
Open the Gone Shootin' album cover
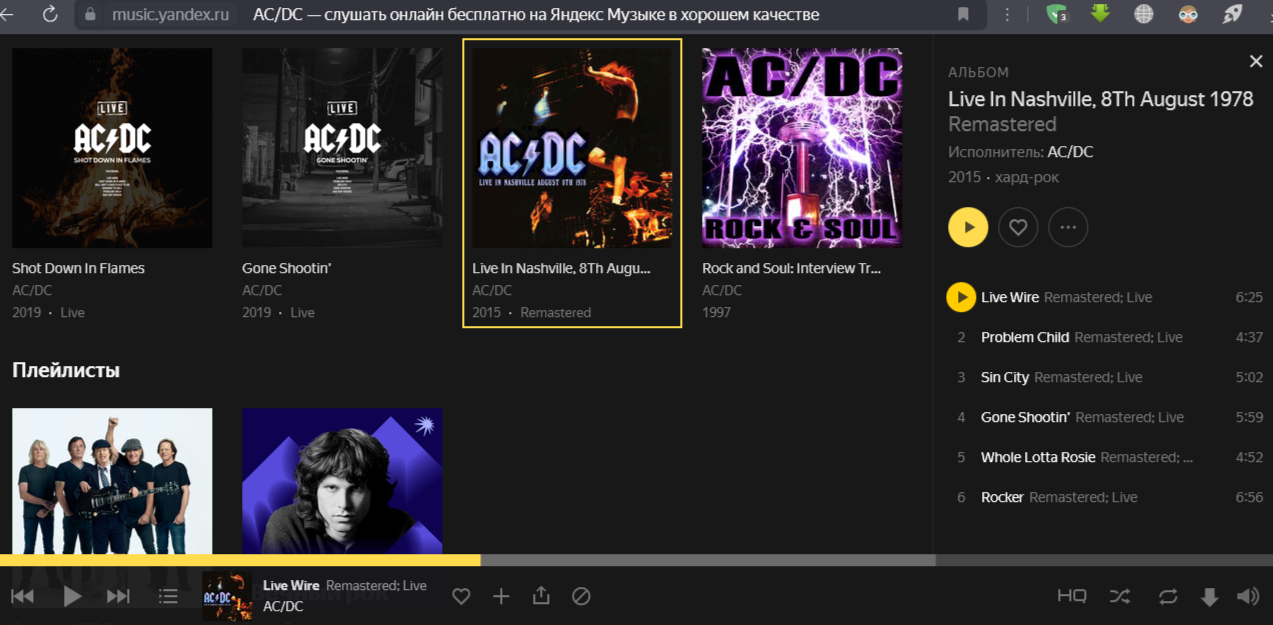pyautogui.click(x=342, y=148)
